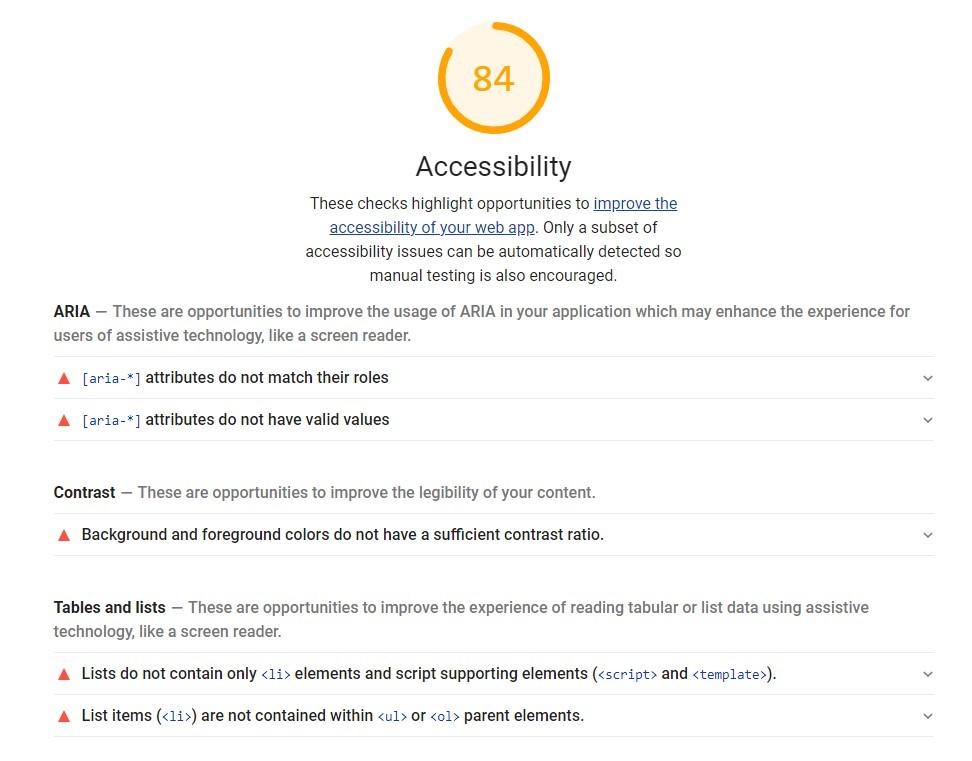Click the red triangle beside aria roles audit

coord(64,378)
